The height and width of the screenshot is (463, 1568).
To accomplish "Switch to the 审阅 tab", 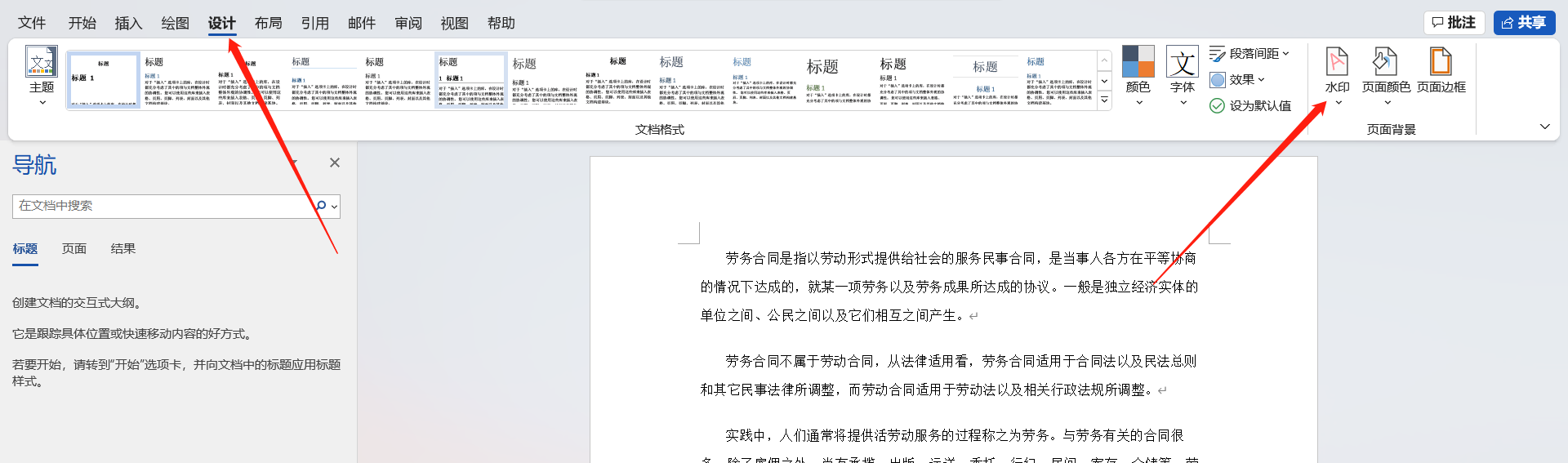I will click(408, 23).
